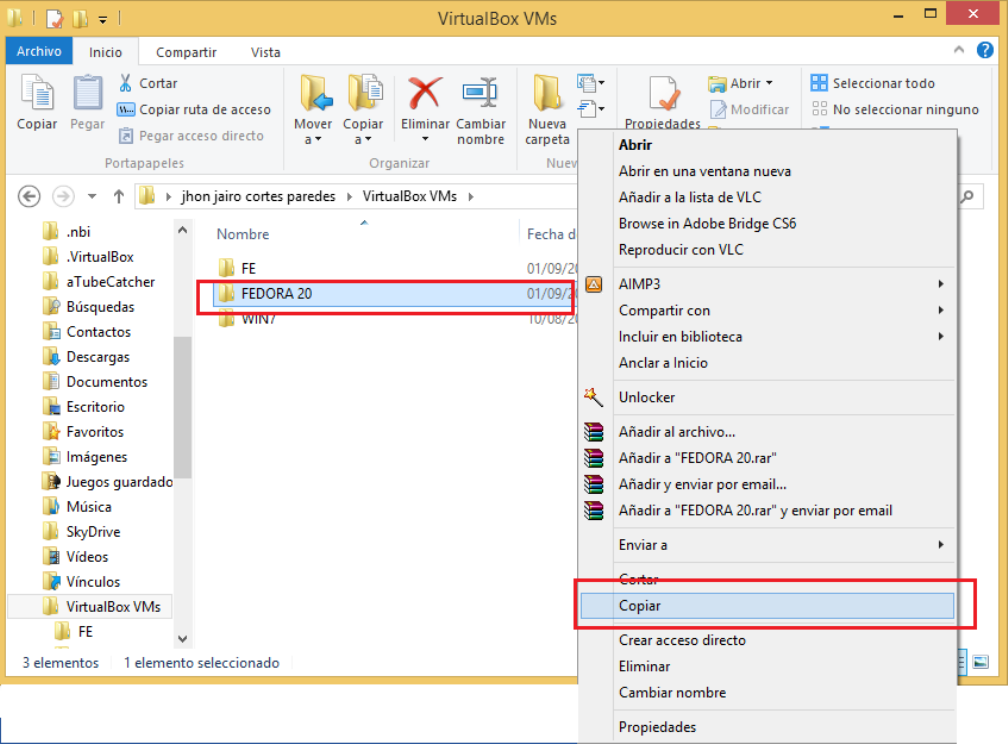Image resolution: width=1008 pixels, height=744 pixels.
Task: Click jhon jairo cortes paredes breadcrumb
Action: coord(258,196)
